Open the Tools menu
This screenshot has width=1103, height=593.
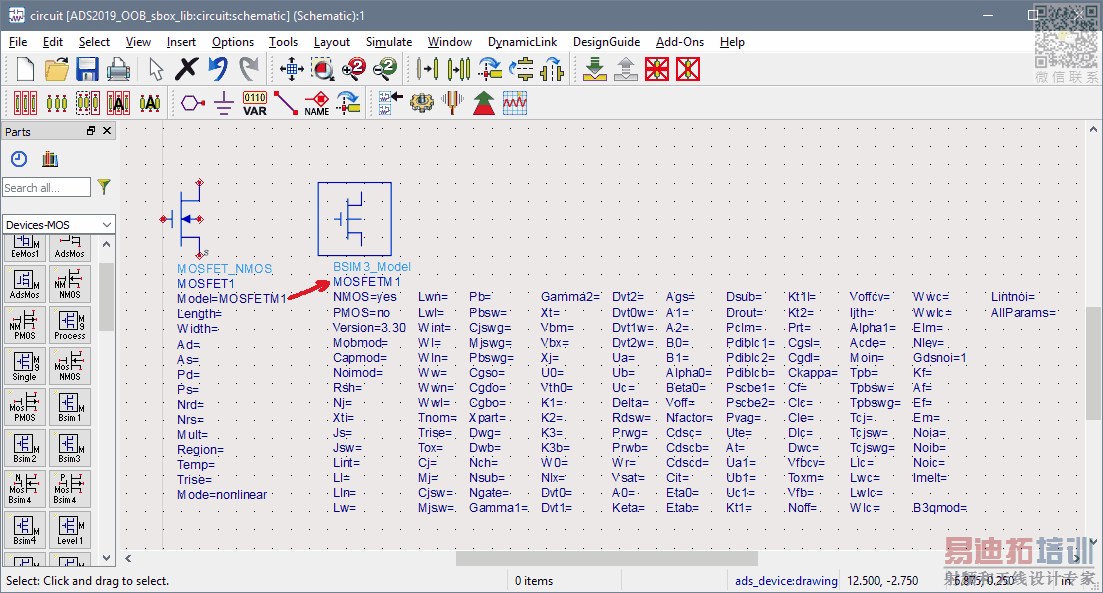pos(283,42)
